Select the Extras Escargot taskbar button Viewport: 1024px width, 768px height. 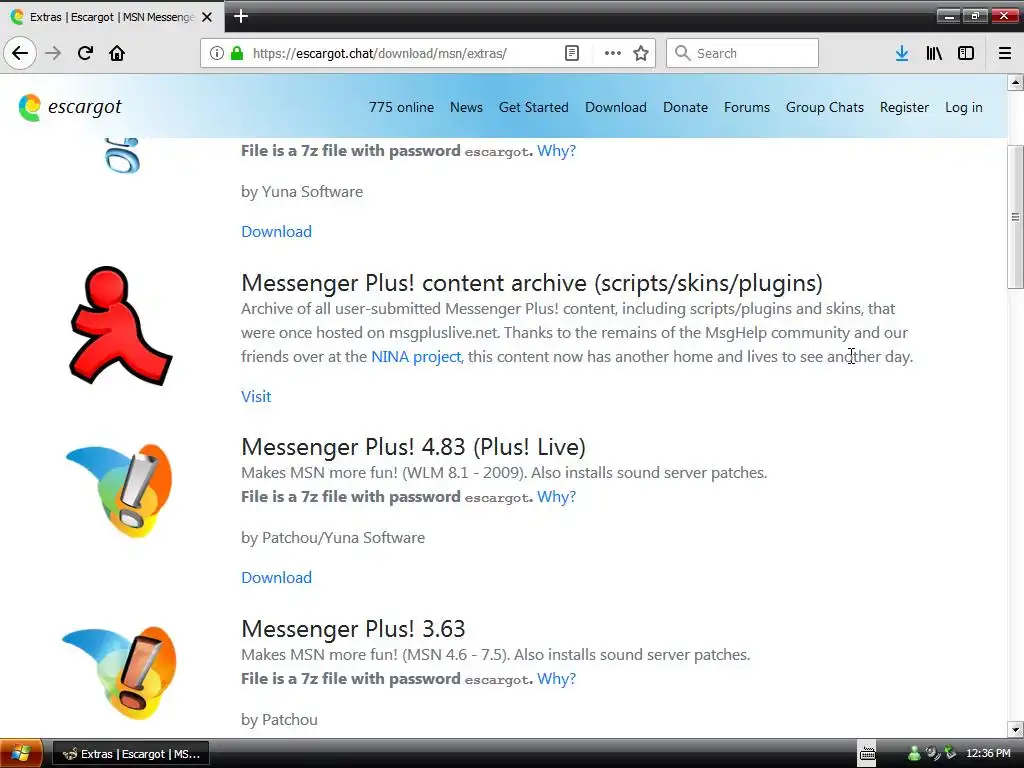point(131,754)
